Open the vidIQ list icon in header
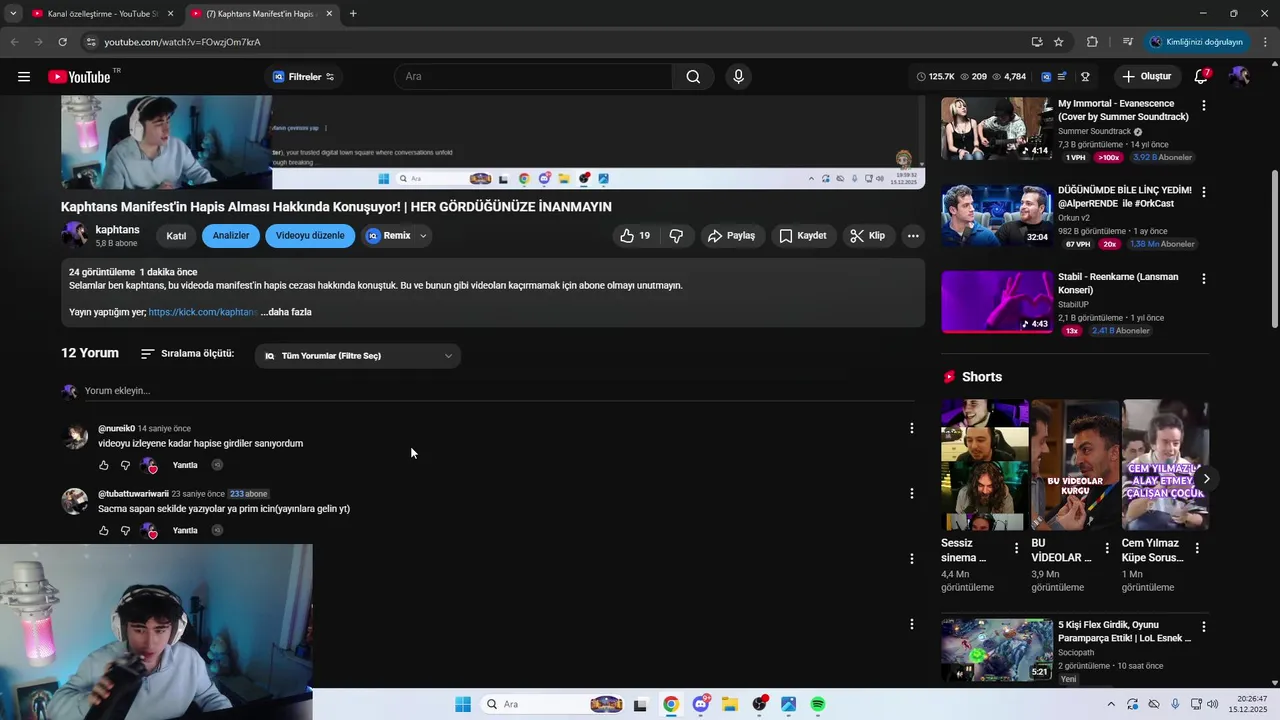 coord(1062,77)
